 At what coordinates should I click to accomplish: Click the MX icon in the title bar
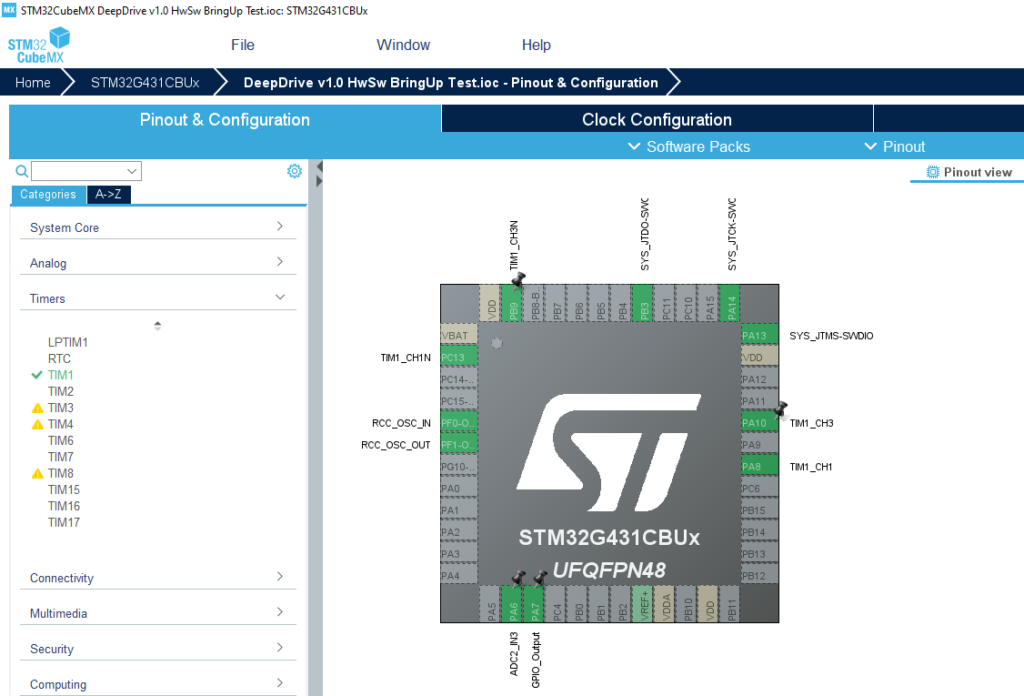point(9,10)
